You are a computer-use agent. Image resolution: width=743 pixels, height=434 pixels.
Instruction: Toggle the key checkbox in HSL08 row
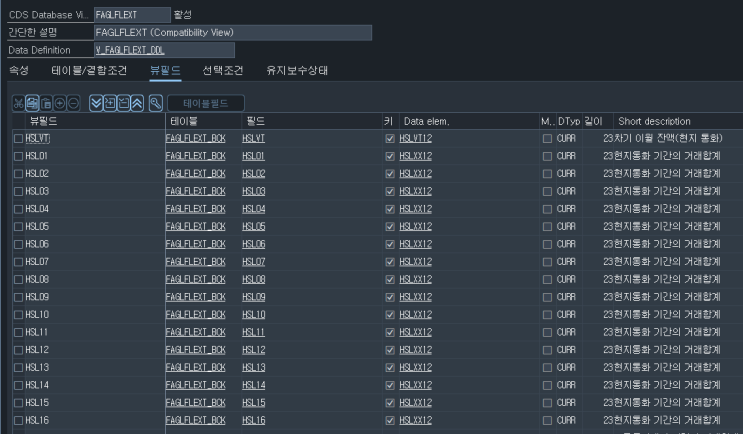tap(390, 280)
